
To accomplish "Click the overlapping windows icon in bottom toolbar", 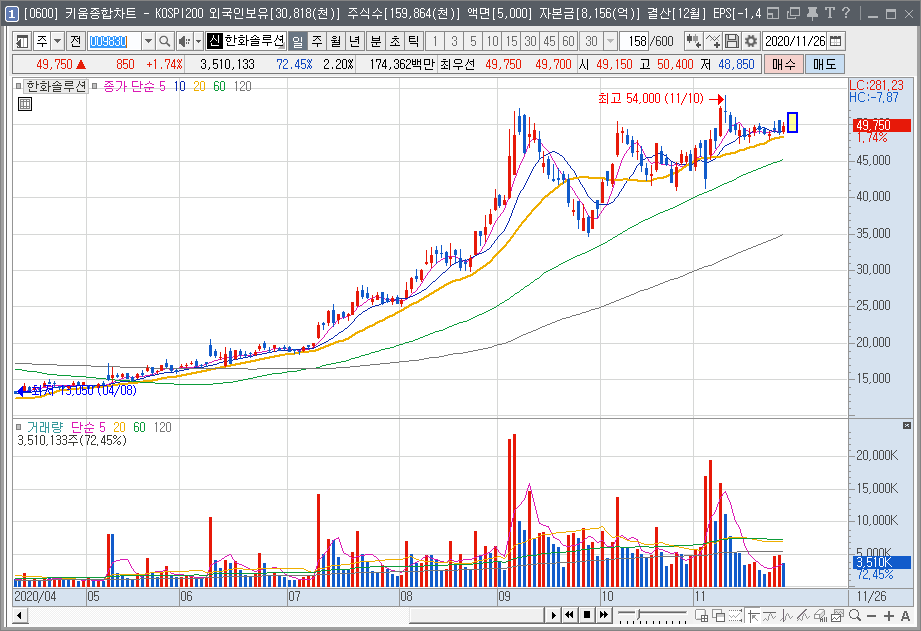I will [x=718, y=615].
